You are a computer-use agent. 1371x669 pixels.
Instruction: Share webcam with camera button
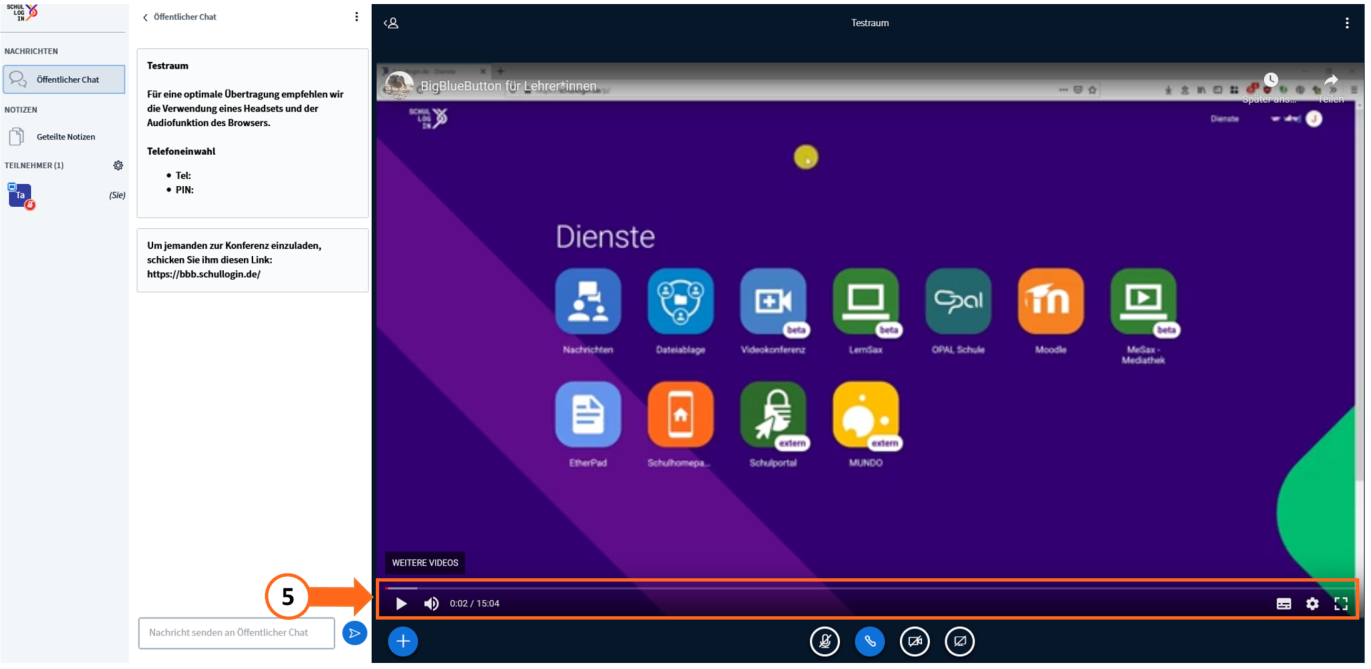click(915, 641)
